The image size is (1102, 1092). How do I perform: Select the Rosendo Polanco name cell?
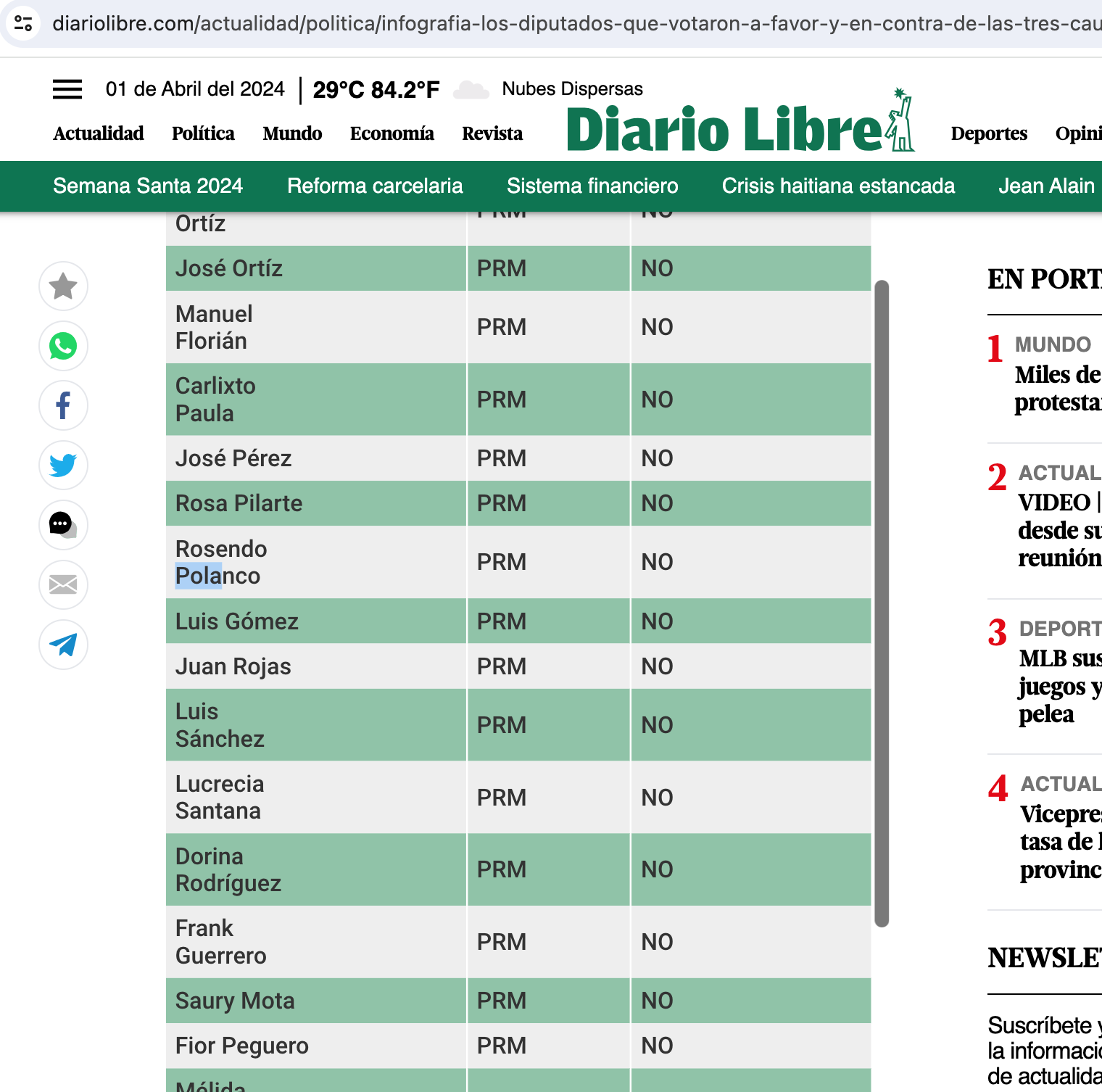click(316, 562)
